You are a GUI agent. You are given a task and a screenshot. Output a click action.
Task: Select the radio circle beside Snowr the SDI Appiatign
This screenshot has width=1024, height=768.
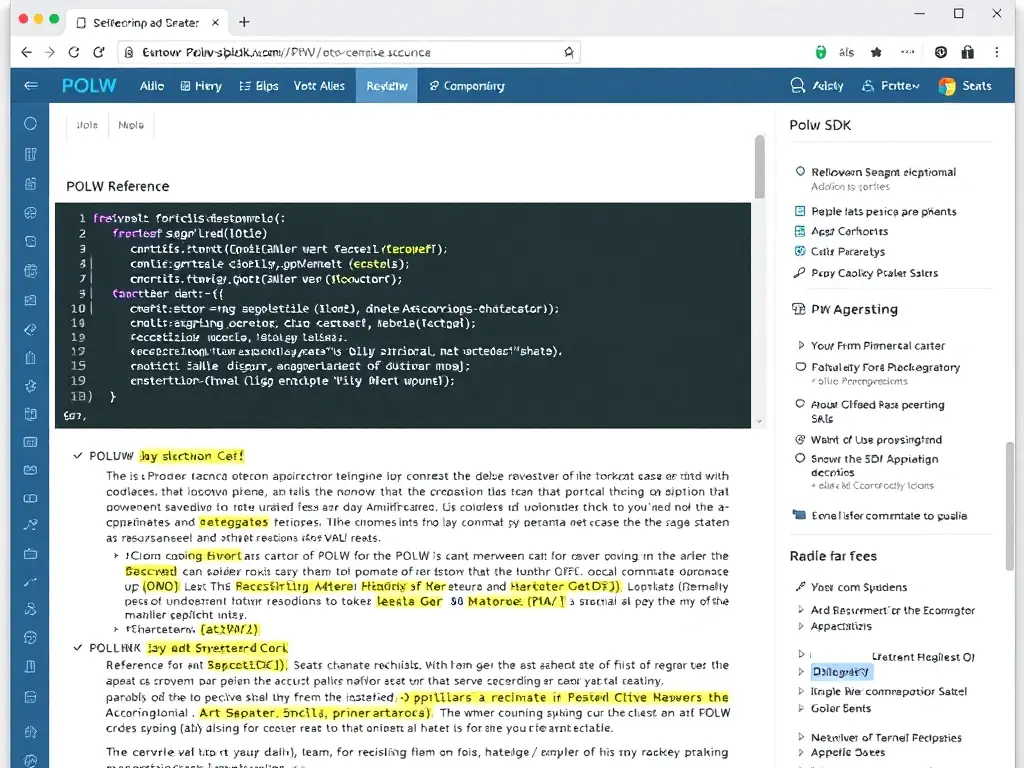pyautogui.click(x=800, y=458)
